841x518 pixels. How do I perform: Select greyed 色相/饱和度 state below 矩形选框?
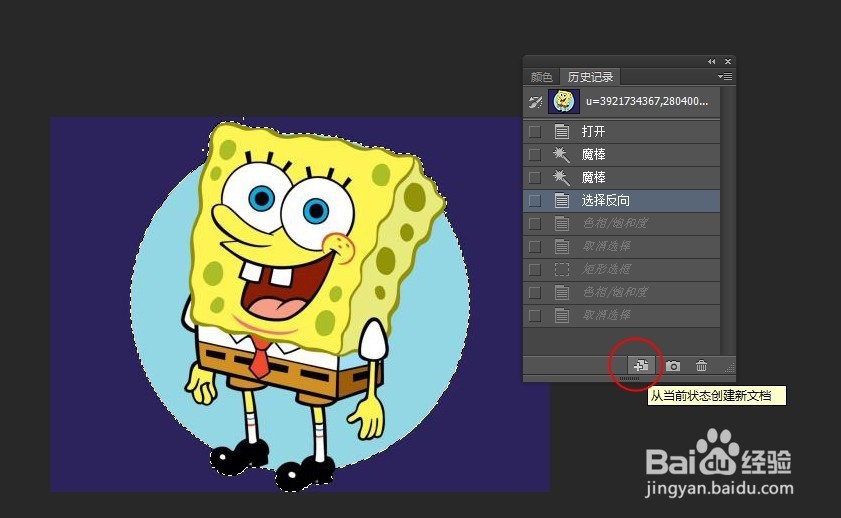621,292
